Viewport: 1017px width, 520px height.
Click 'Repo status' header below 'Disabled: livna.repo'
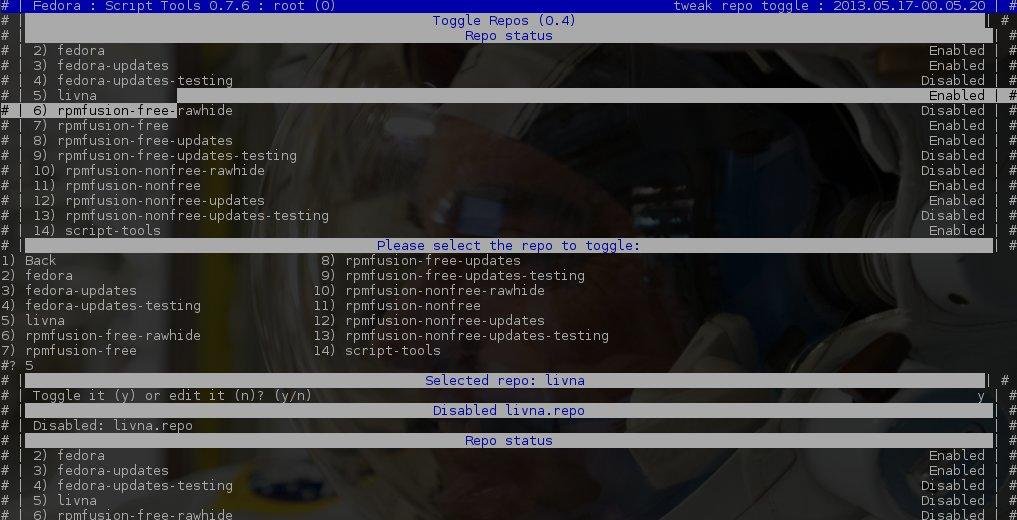(x=508, y=441)
